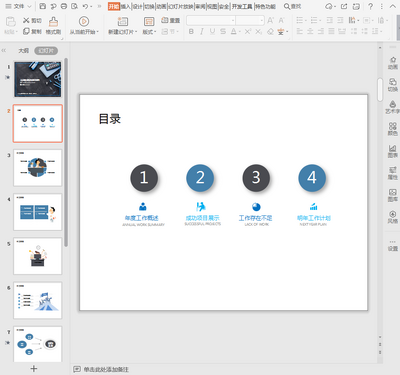Screen dimensions: 400x375
Task: Open Style (风格) pane in right sidebar
Action: pyautogui.click(x=393, y=217)
